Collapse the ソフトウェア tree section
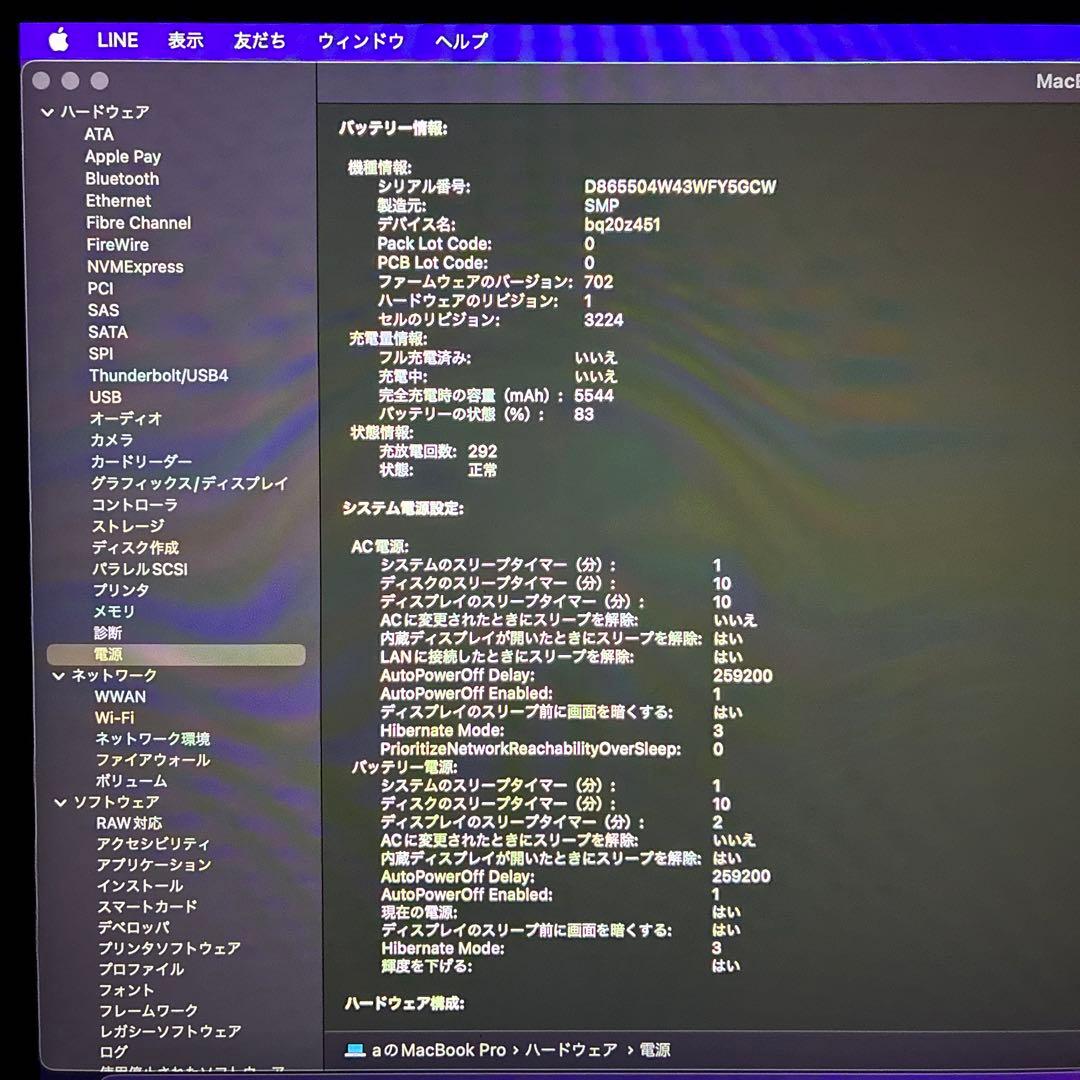This screenshot has width=1080, height=1080. point(60,801)
